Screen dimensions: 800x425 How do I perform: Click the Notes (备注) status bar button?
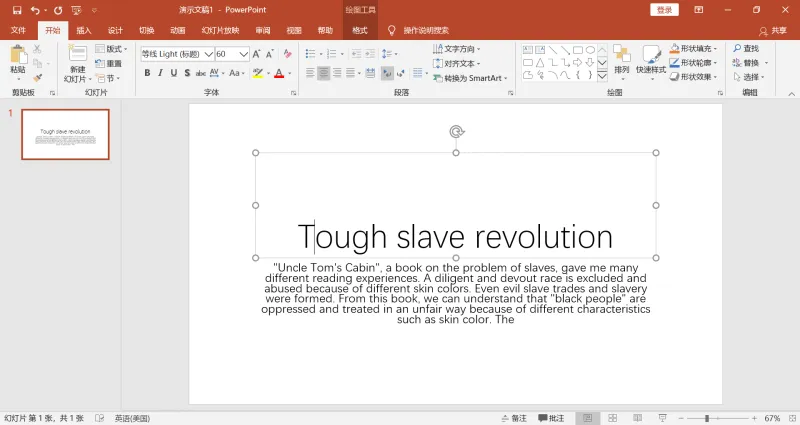point(514,418)
